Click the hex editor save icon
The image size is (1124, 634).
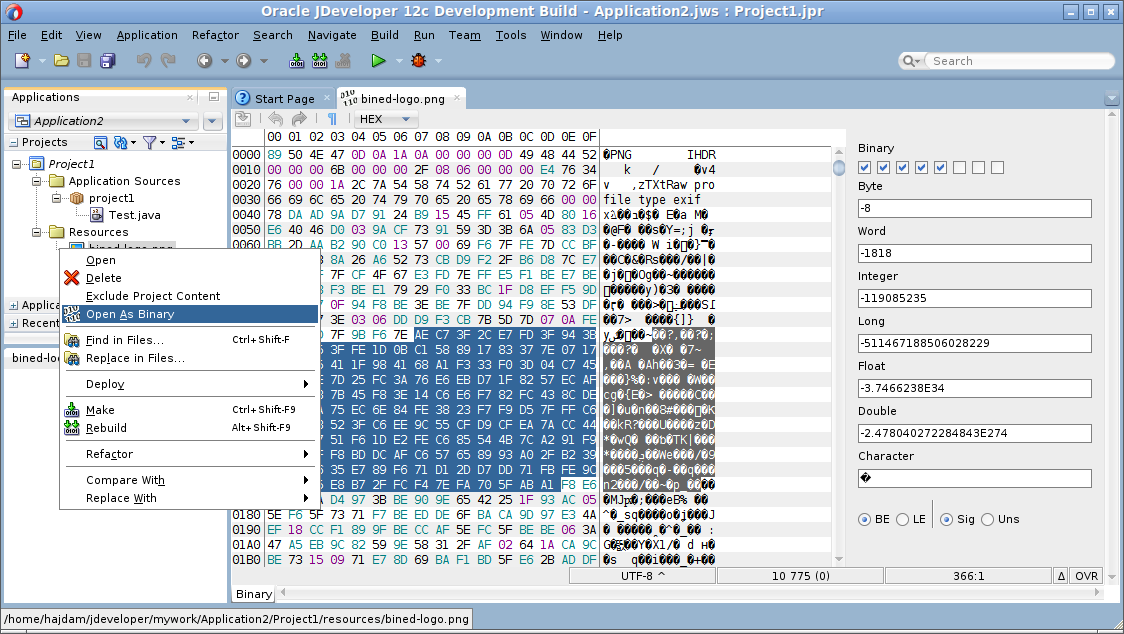coord(243,119)
